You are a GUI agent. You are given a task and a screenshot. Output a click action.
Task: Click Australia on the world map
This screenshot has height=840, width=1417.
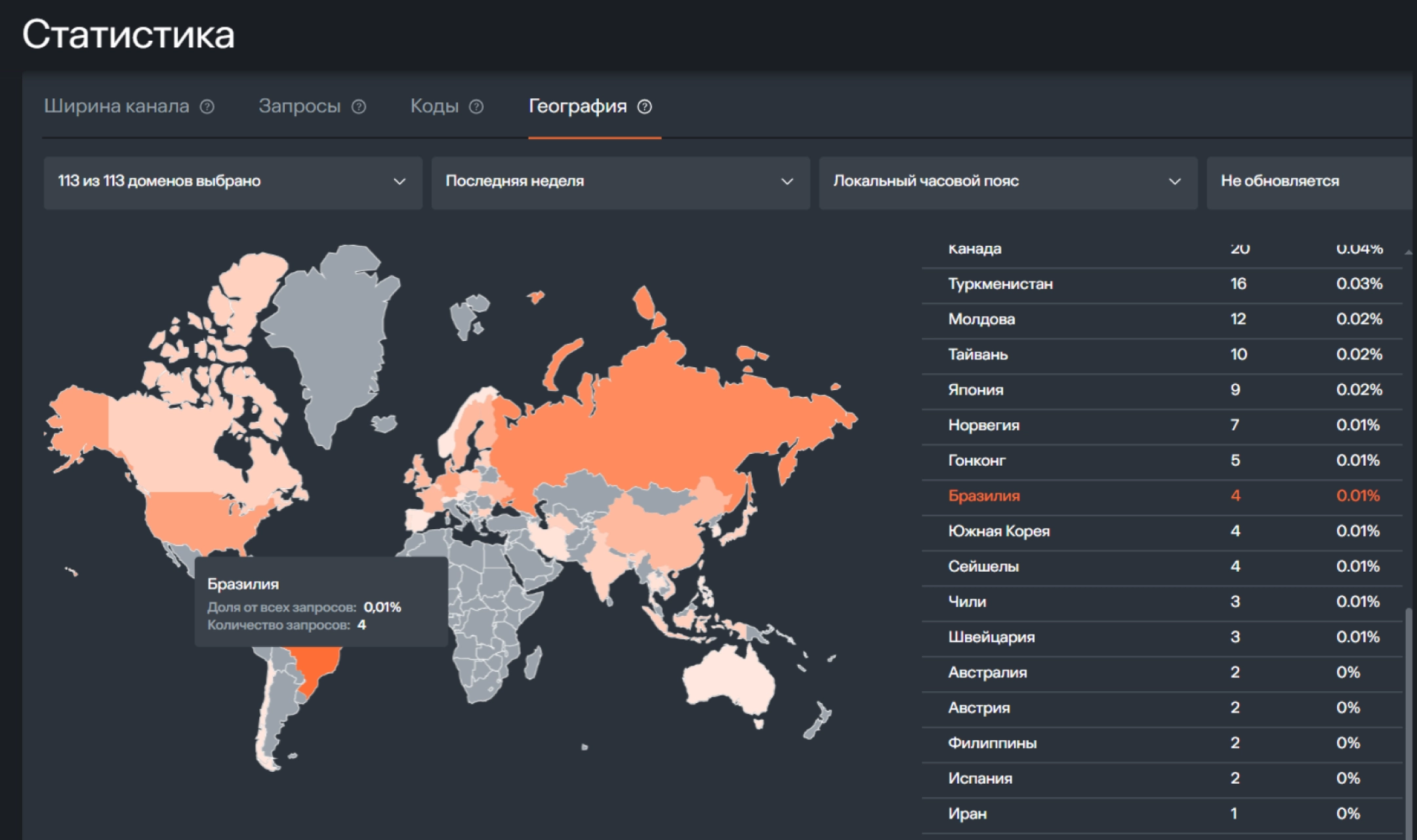tap(728, 682)
